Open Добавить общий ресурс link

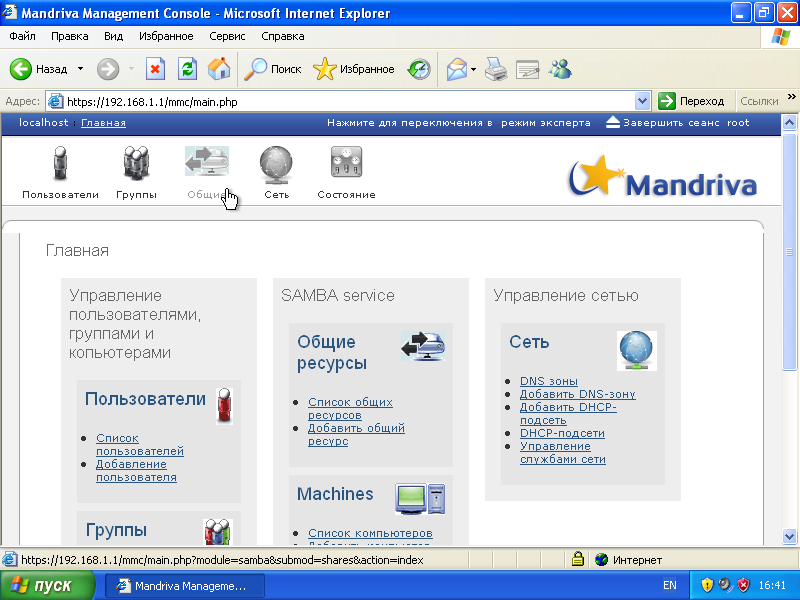pyautogui.click(x=356, y=434)
